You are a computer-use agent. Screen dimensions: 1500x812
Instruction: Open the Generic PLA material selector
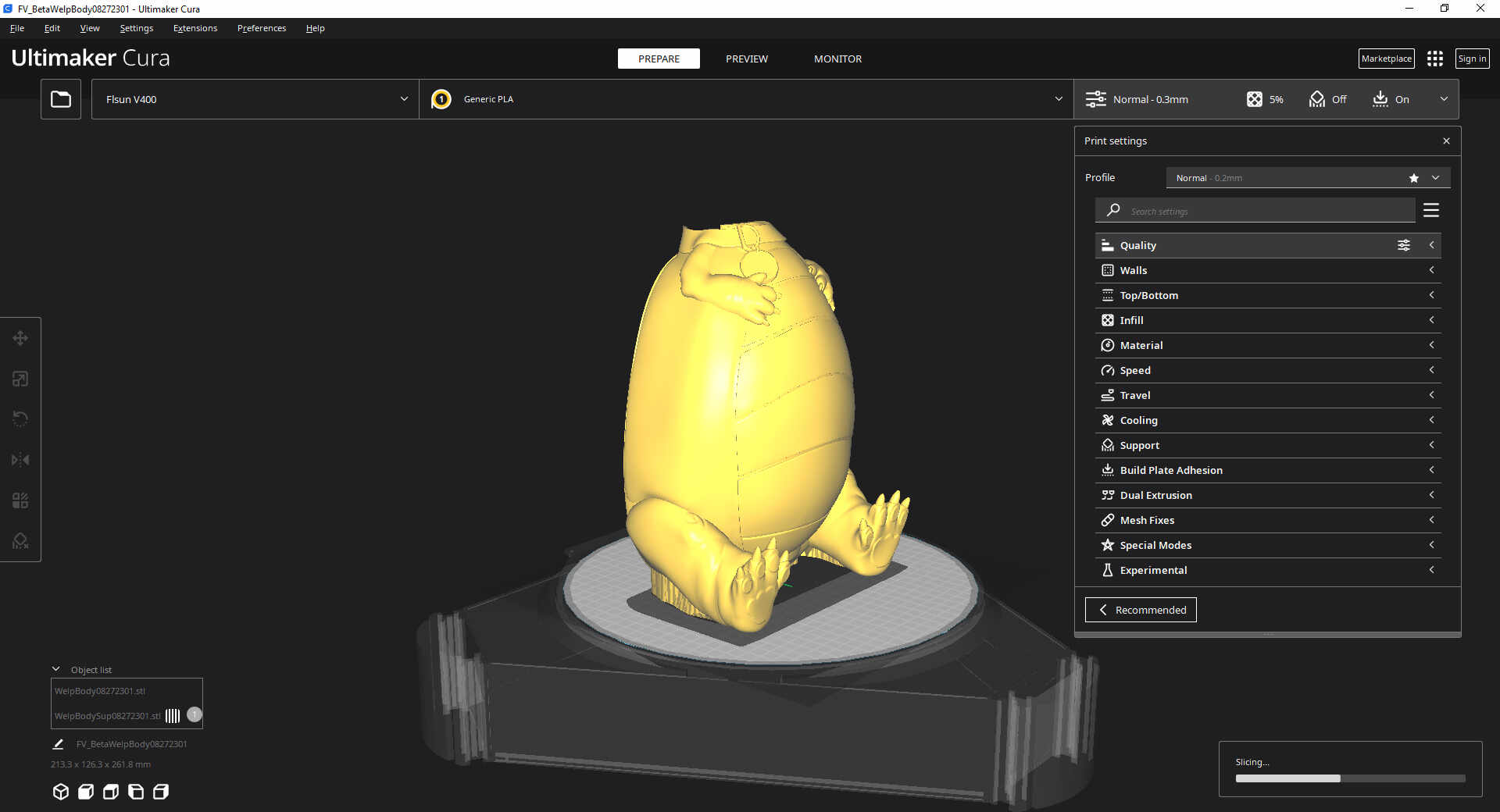point(746,99)
